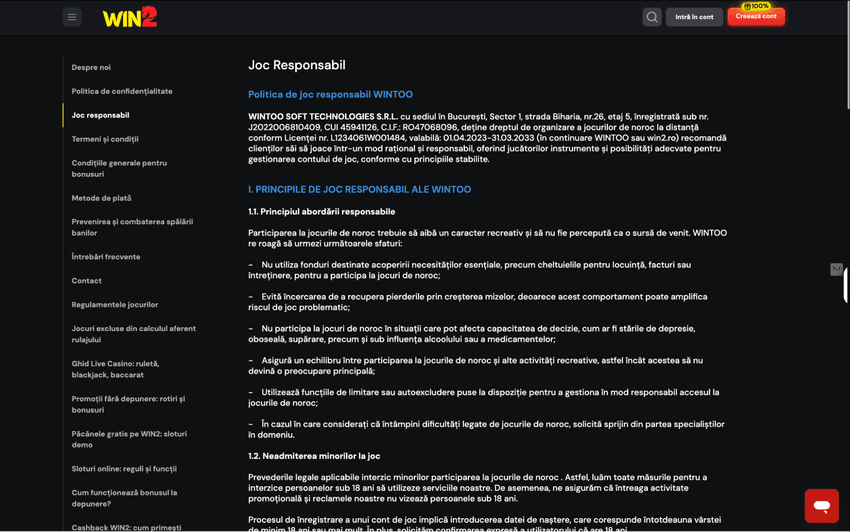Open the Contact sidebar link
The width and height of the screenshot is (850, 532).
[x=86, y=281]
